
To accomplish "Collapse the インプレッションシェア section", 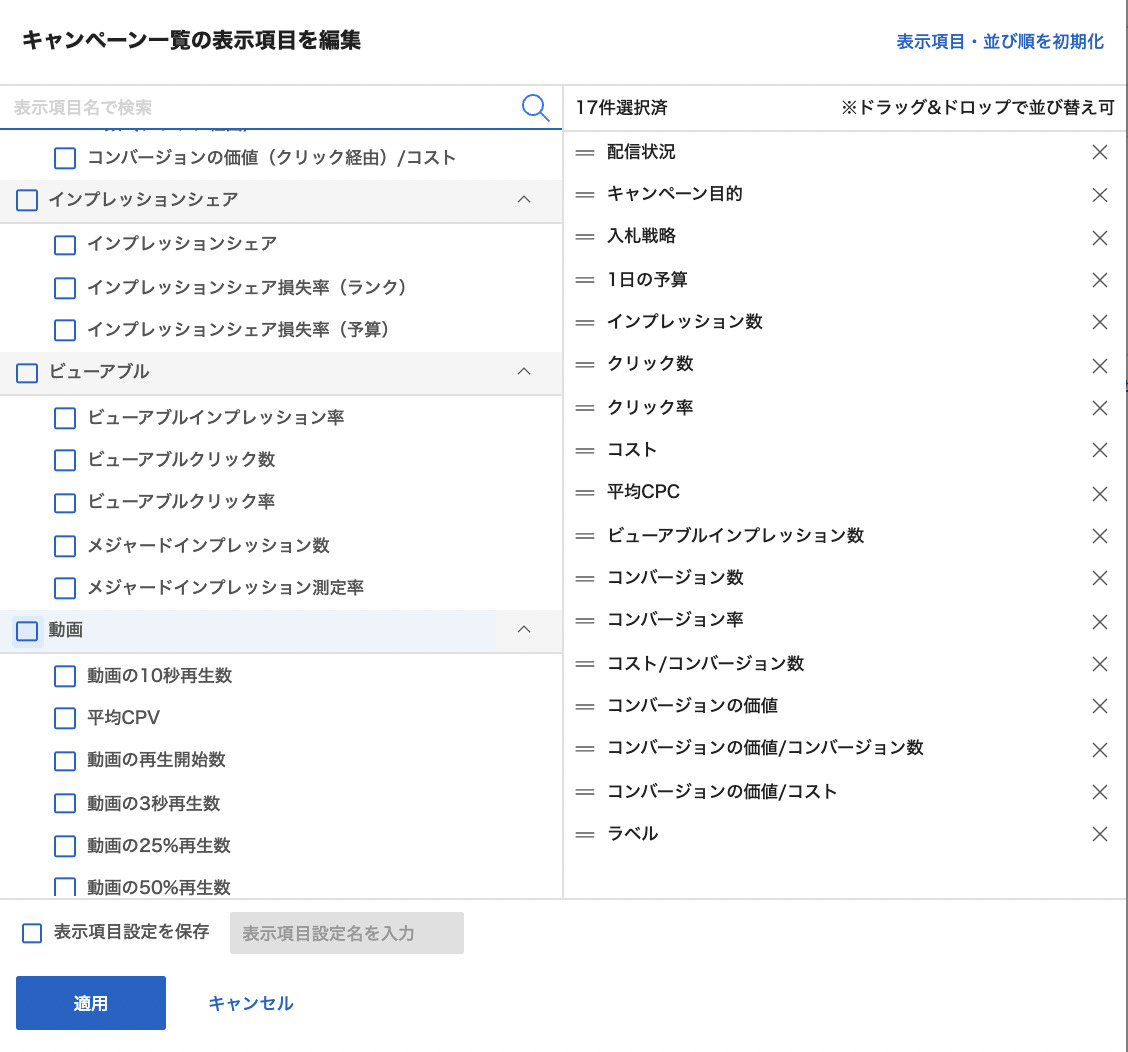I will [523, 200].
